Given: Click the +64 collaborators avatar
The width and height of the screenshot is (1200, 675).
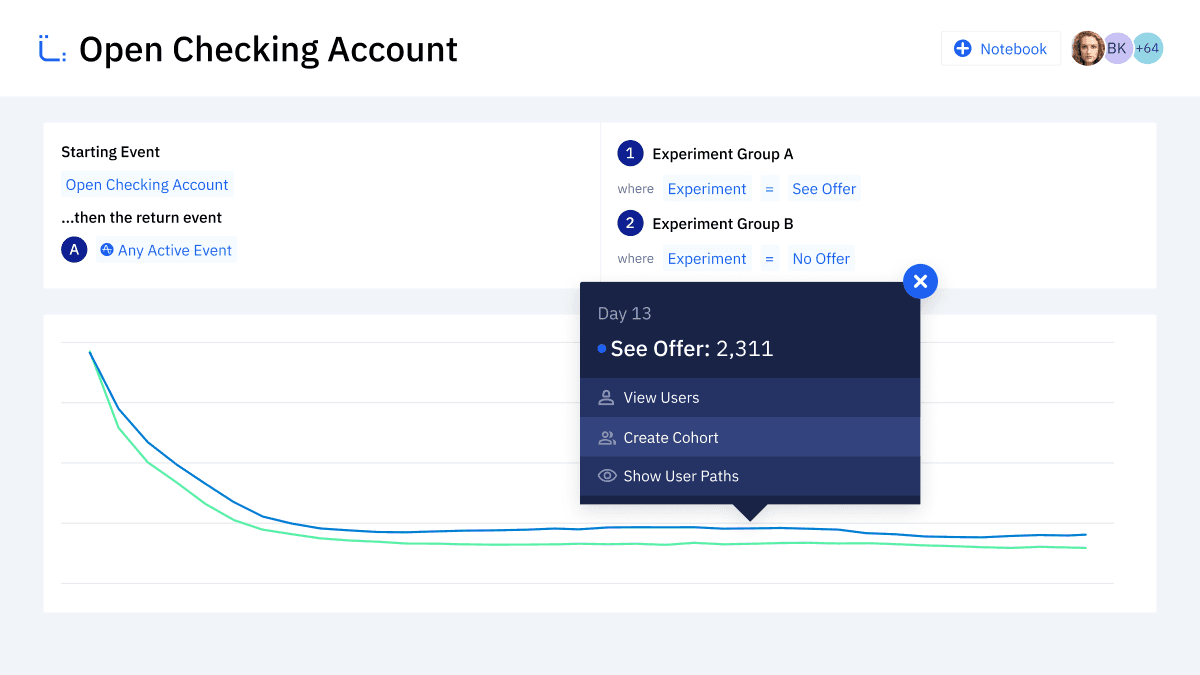Looking at the screenshot, I should pos(1147,48).
